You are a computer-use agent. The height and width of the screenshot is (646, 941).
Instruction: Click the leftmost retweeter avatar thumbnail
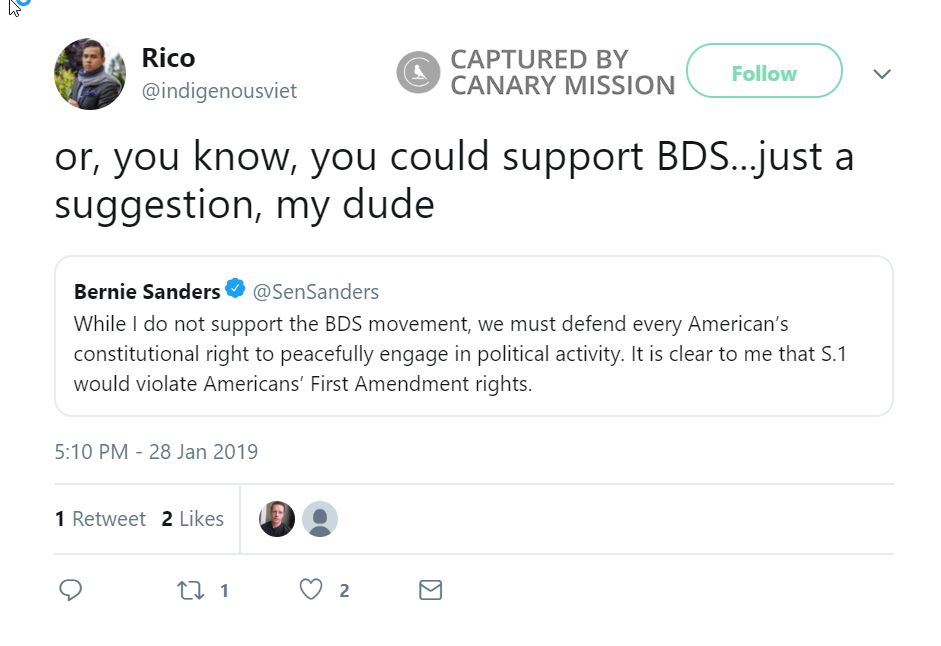[x=276, y=518]
